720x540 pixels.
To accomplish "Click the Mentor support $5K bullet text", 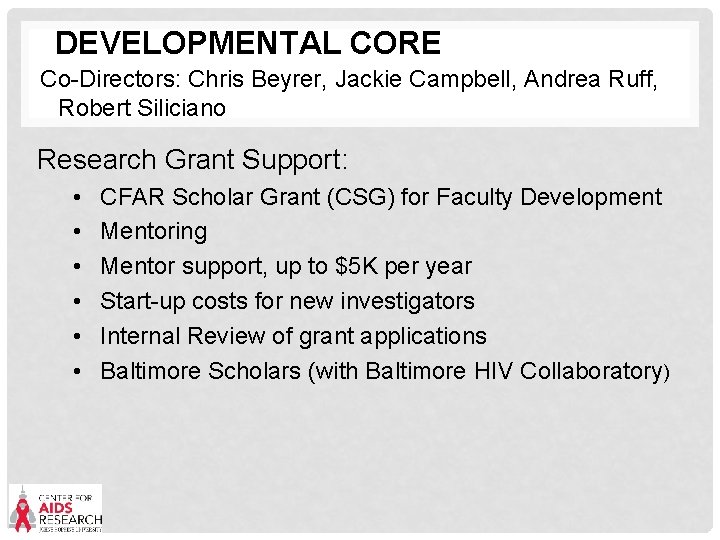I will (x=286, y=266).
